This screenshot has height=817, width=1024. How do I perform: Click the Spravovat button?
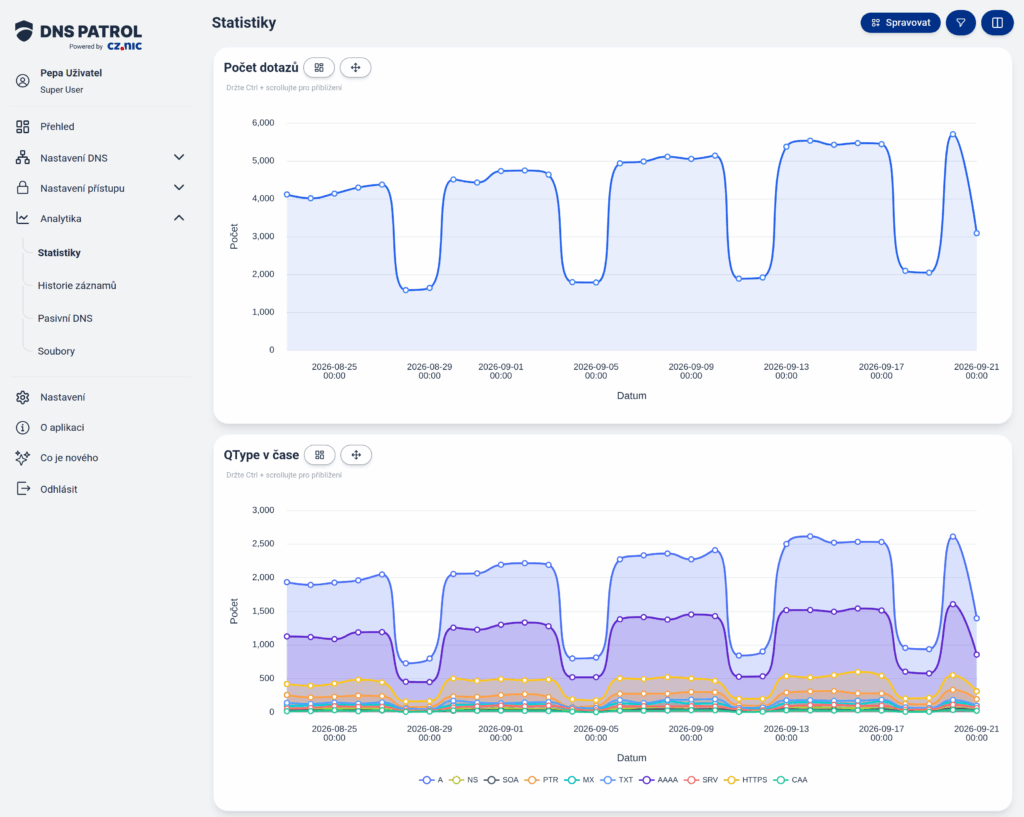901,23
